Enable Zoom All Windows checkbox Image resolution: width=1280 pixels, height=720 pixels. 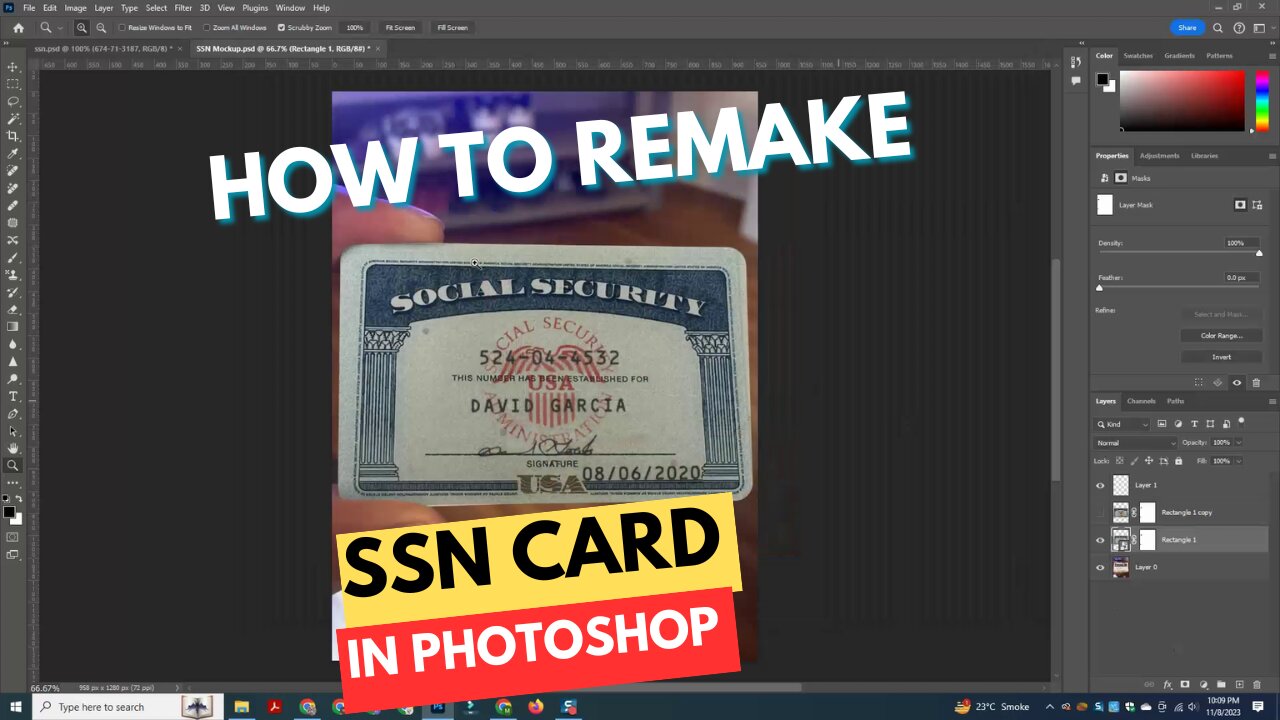[x=206, y=28]
